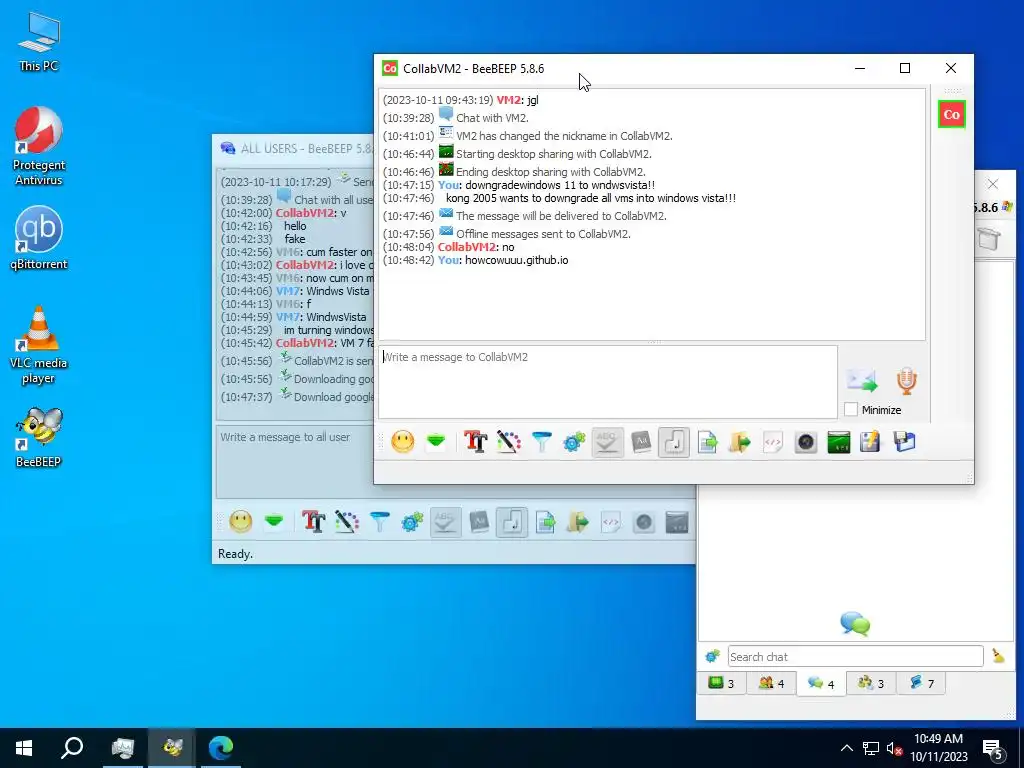Click the funnel filter icon in ALL USERS window
Viewport: 1024px width, 768px height.
379,521
